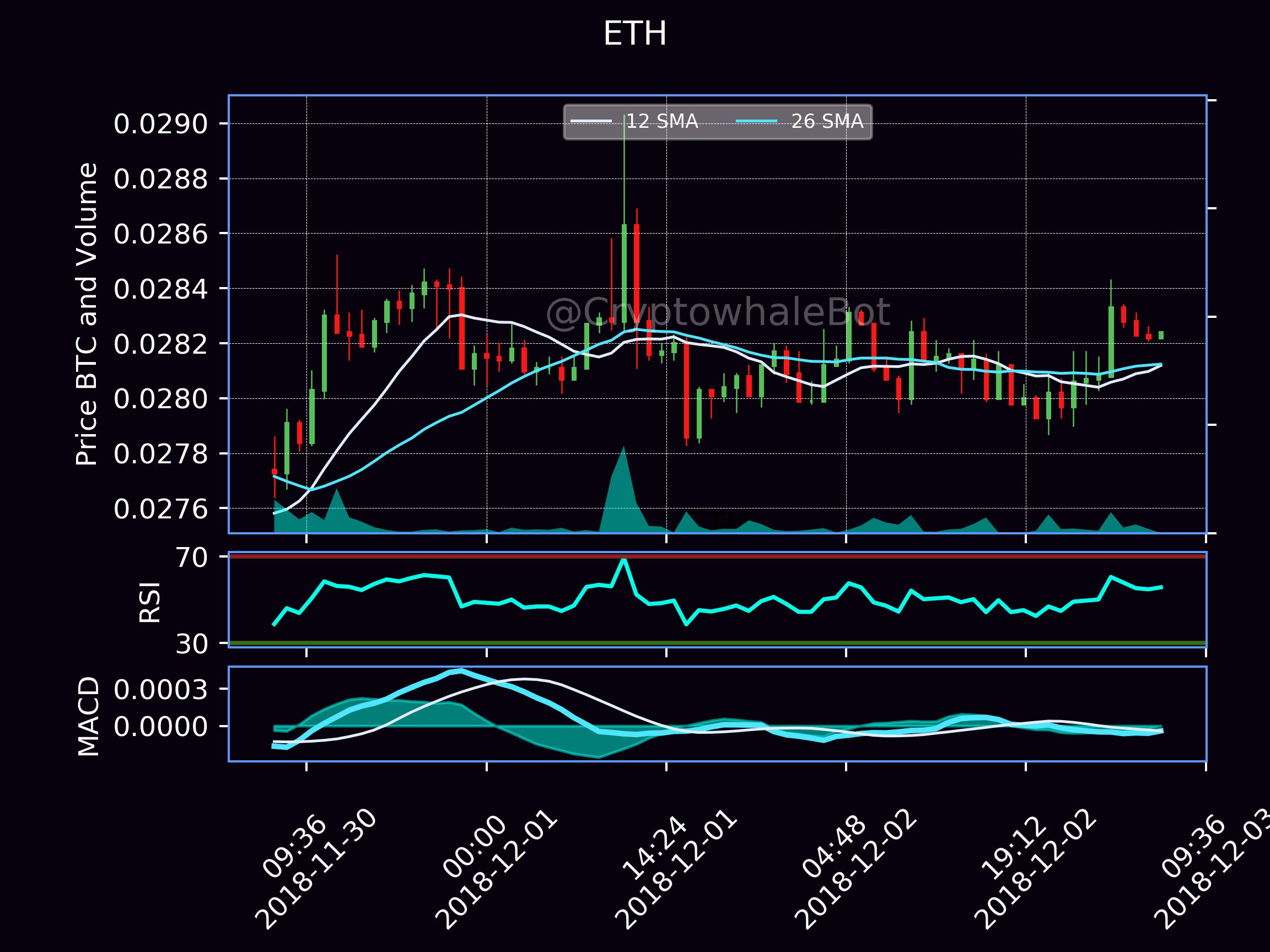Click the RSI 30 level label
Image resolution: width=1270 pixels, height=952 pixels.
point(192,644)
